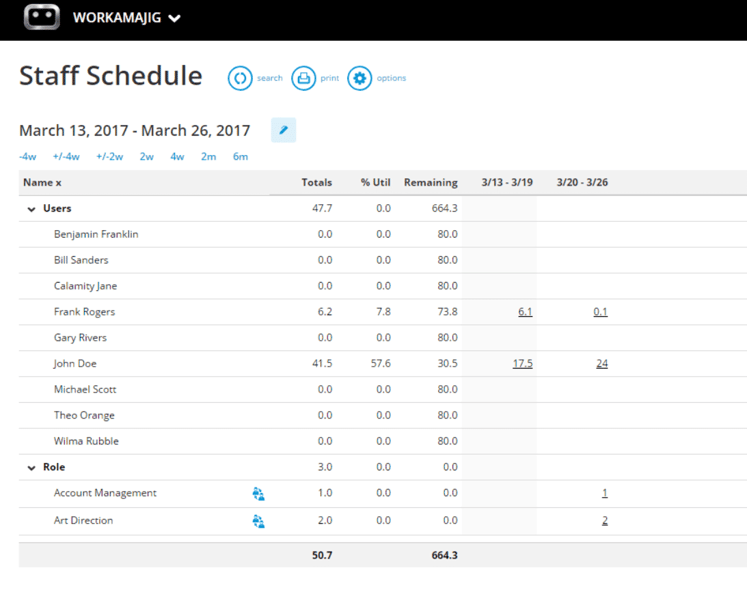The image size is (747, 596).
Task: Collapse the Role group chevron
Action: [32, 467]
